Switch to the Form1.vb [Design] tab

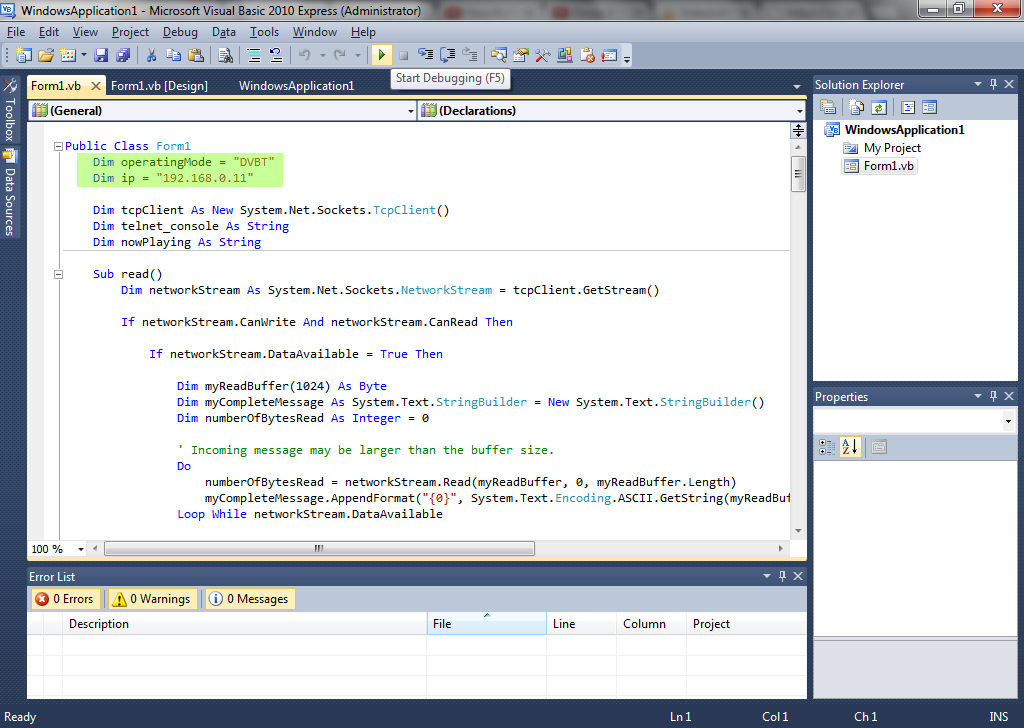pos(159,86)
